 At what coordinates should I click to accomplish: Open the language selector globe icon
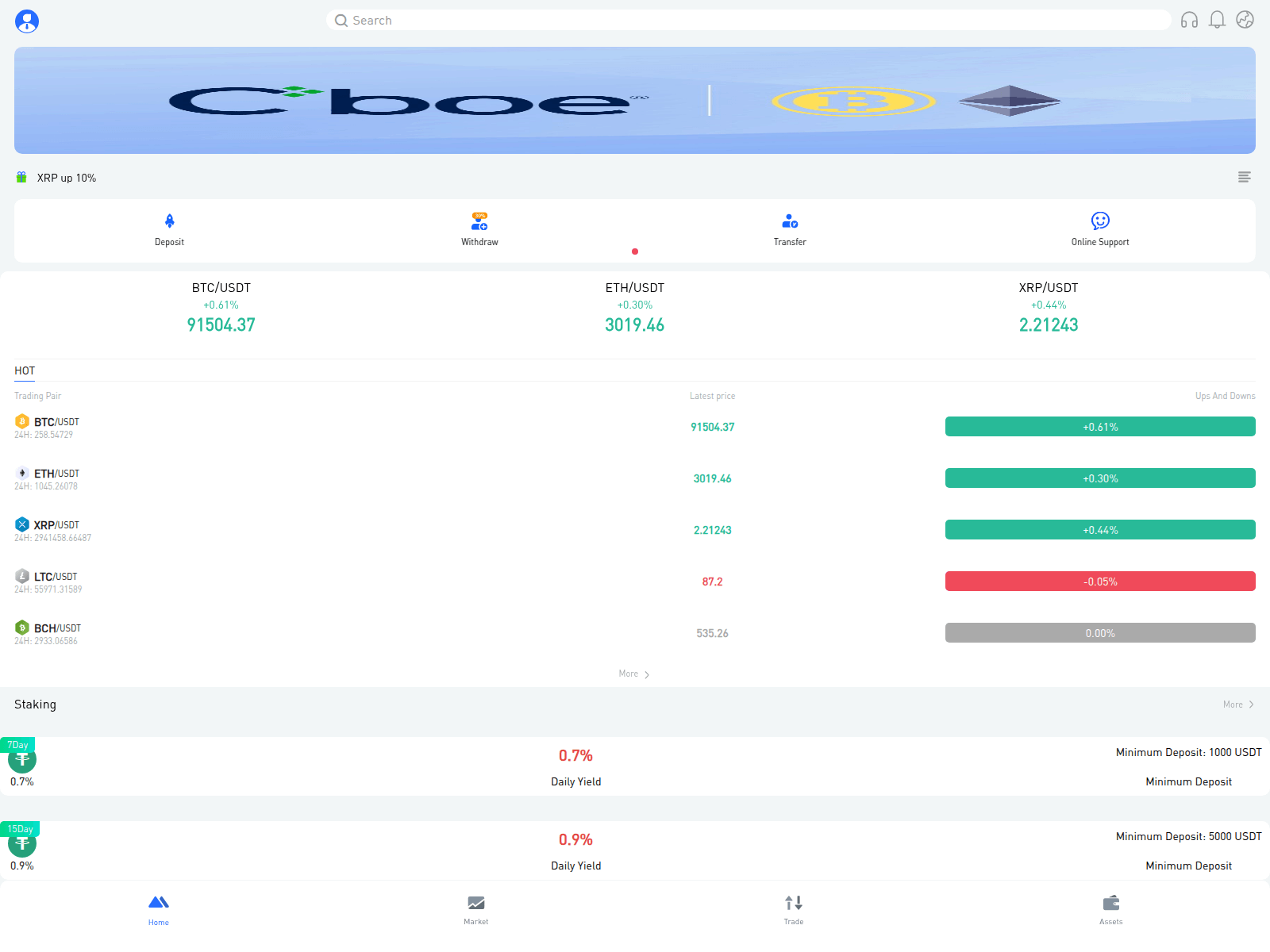point(1244,20)
